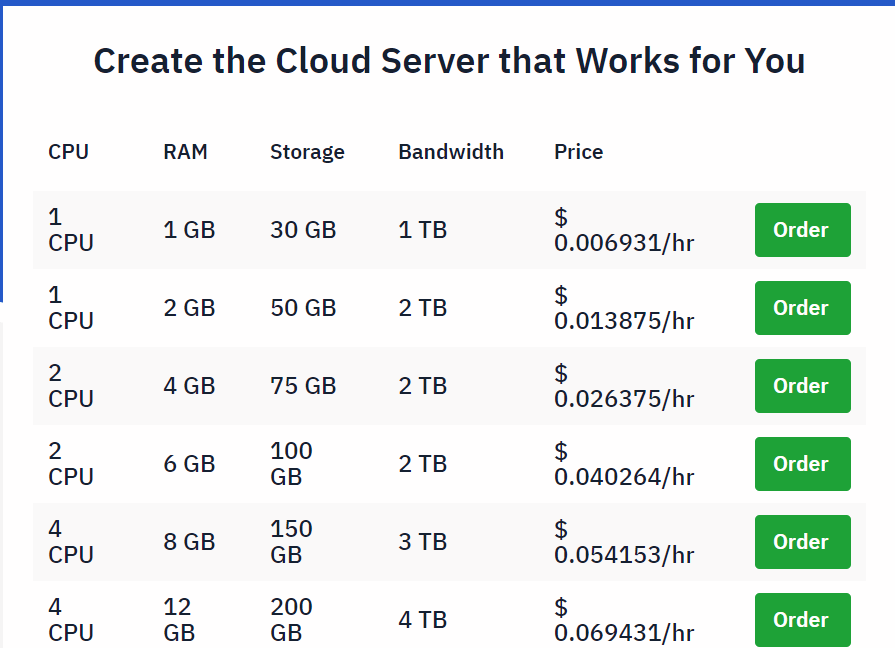Order the 2 CPU 4 GB plan
Screen dimensions: 895x648
802,386
